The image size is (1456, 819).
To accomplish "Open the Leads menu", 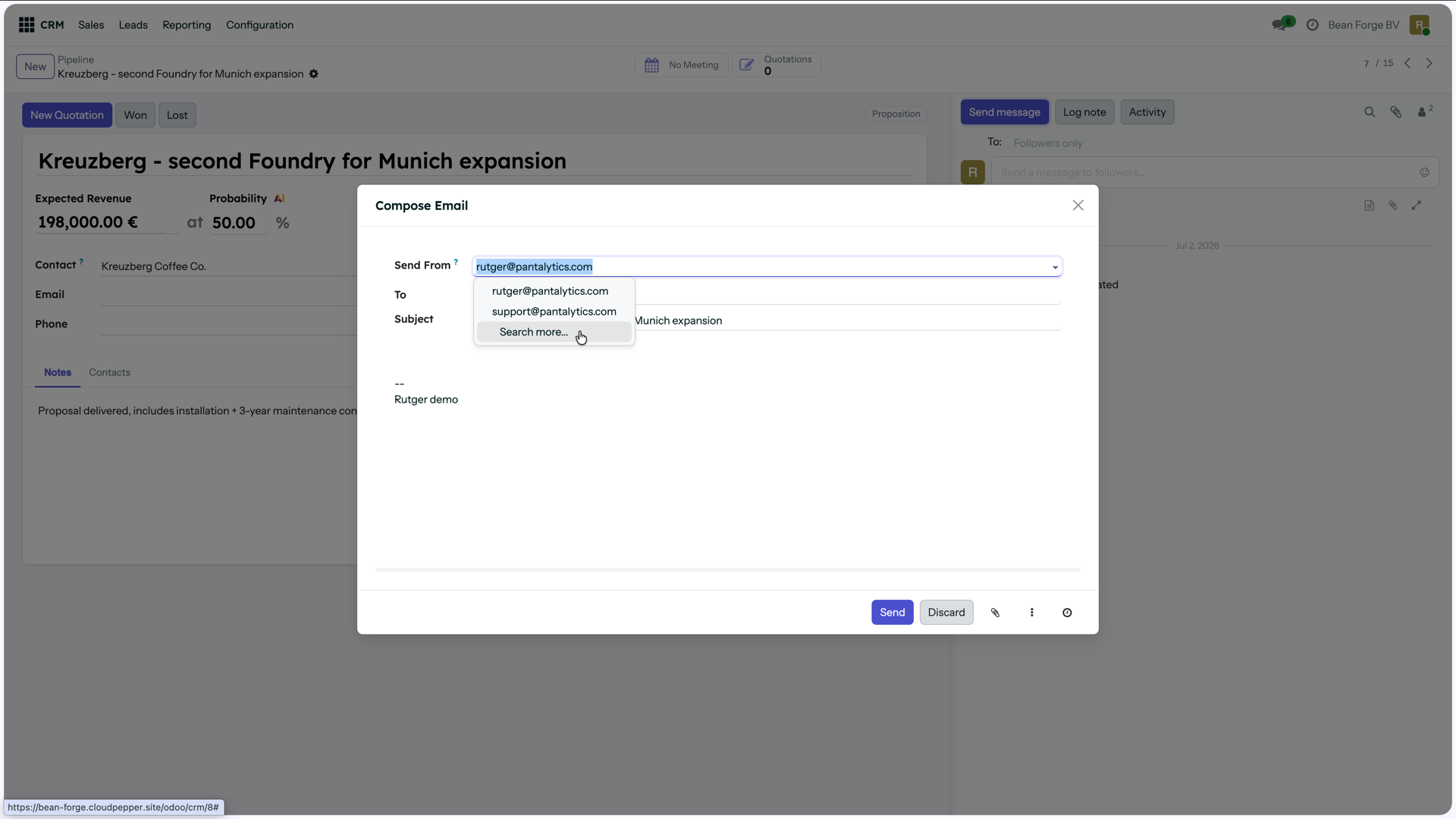I will [x=133, y=25].
